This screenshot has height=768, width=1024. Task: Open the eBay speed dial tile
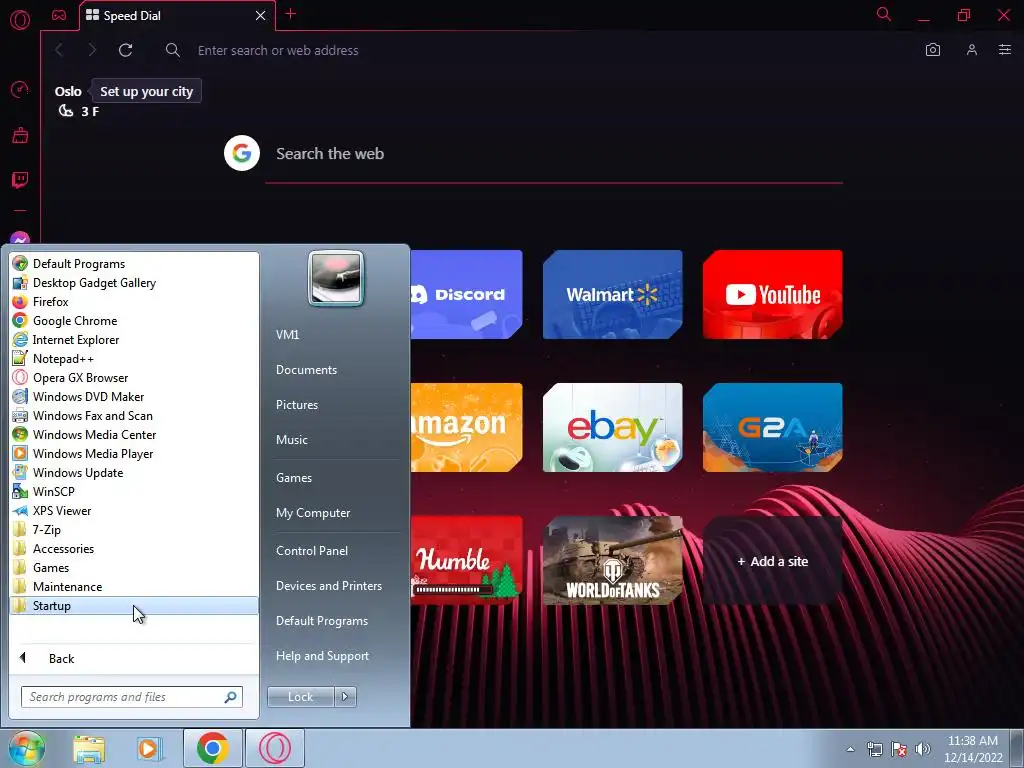(x=613, y=428)
